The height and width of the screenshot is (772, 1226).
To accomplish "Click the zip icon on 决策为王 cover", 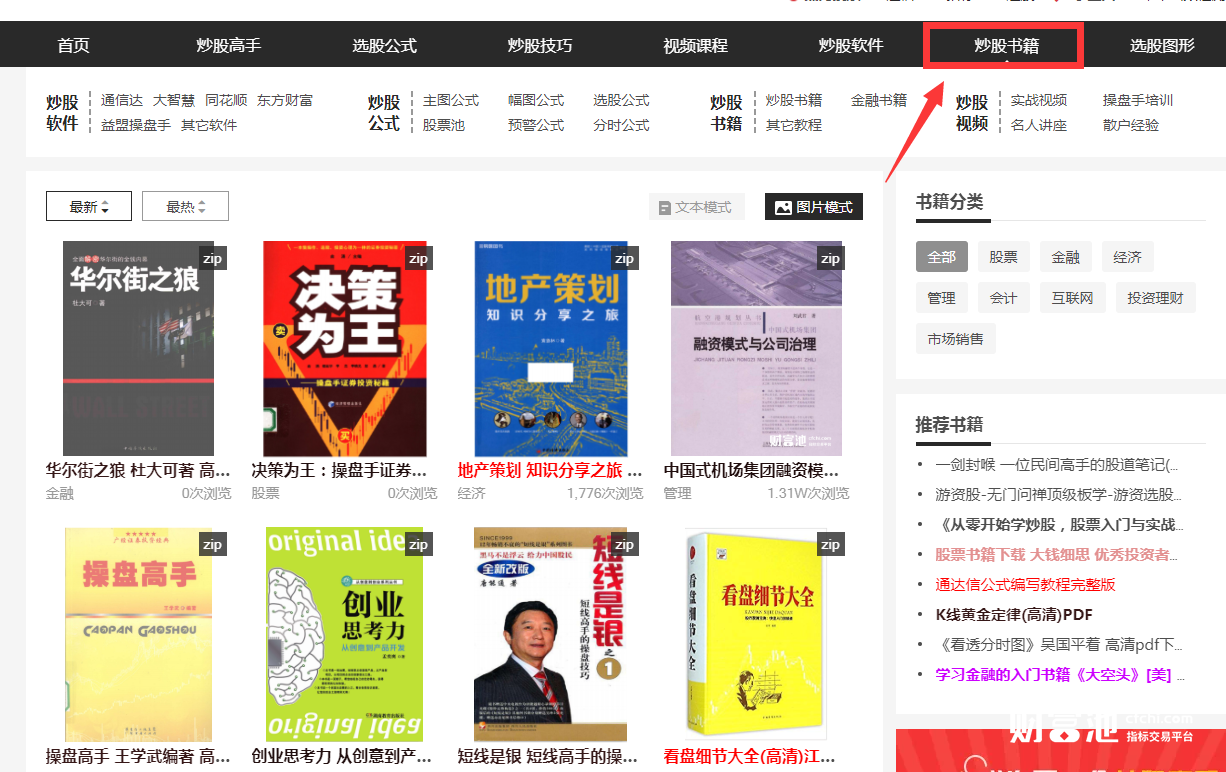I will (418, 258).
